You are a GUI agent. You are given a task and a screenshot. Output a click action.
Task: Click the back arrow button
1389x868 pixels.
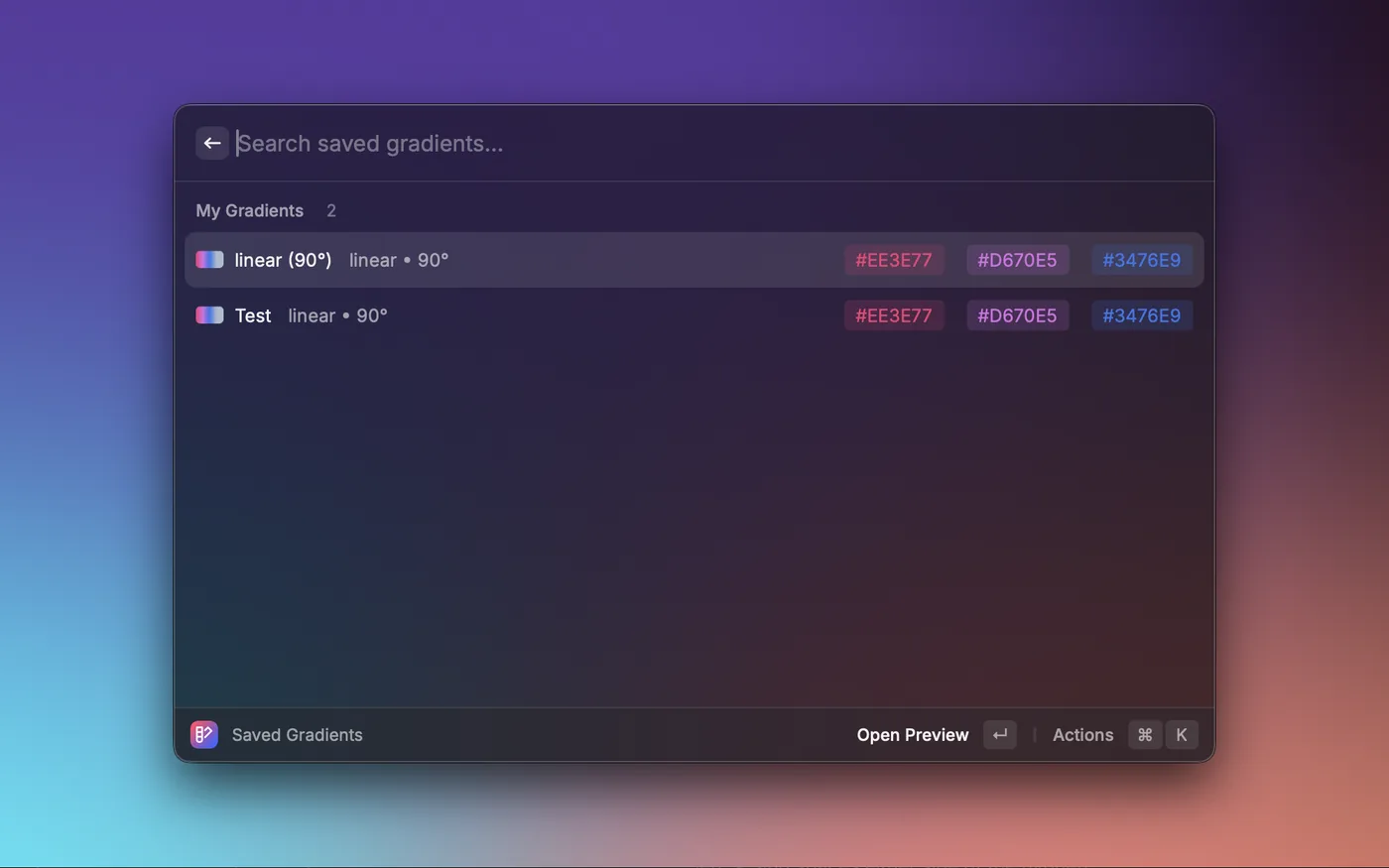point(212,143)
